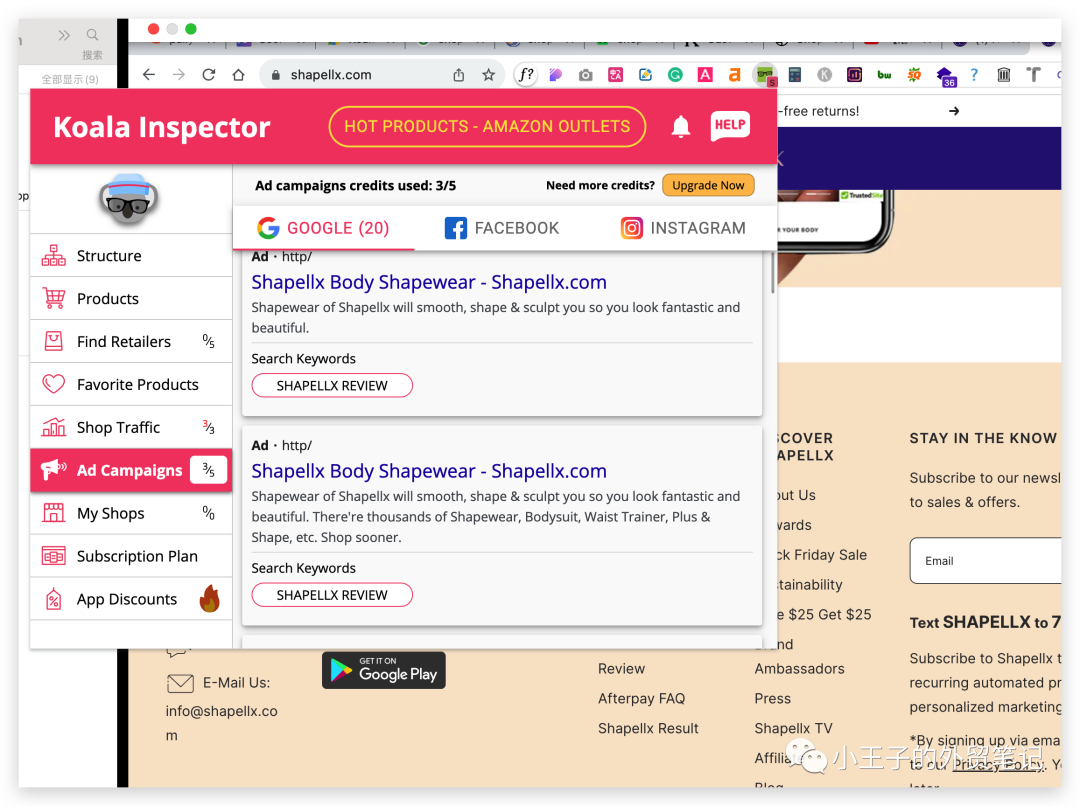Switch to the Instagram tab
The width and height of the screenshot is (1080, 806).
(x=683, y=228)
